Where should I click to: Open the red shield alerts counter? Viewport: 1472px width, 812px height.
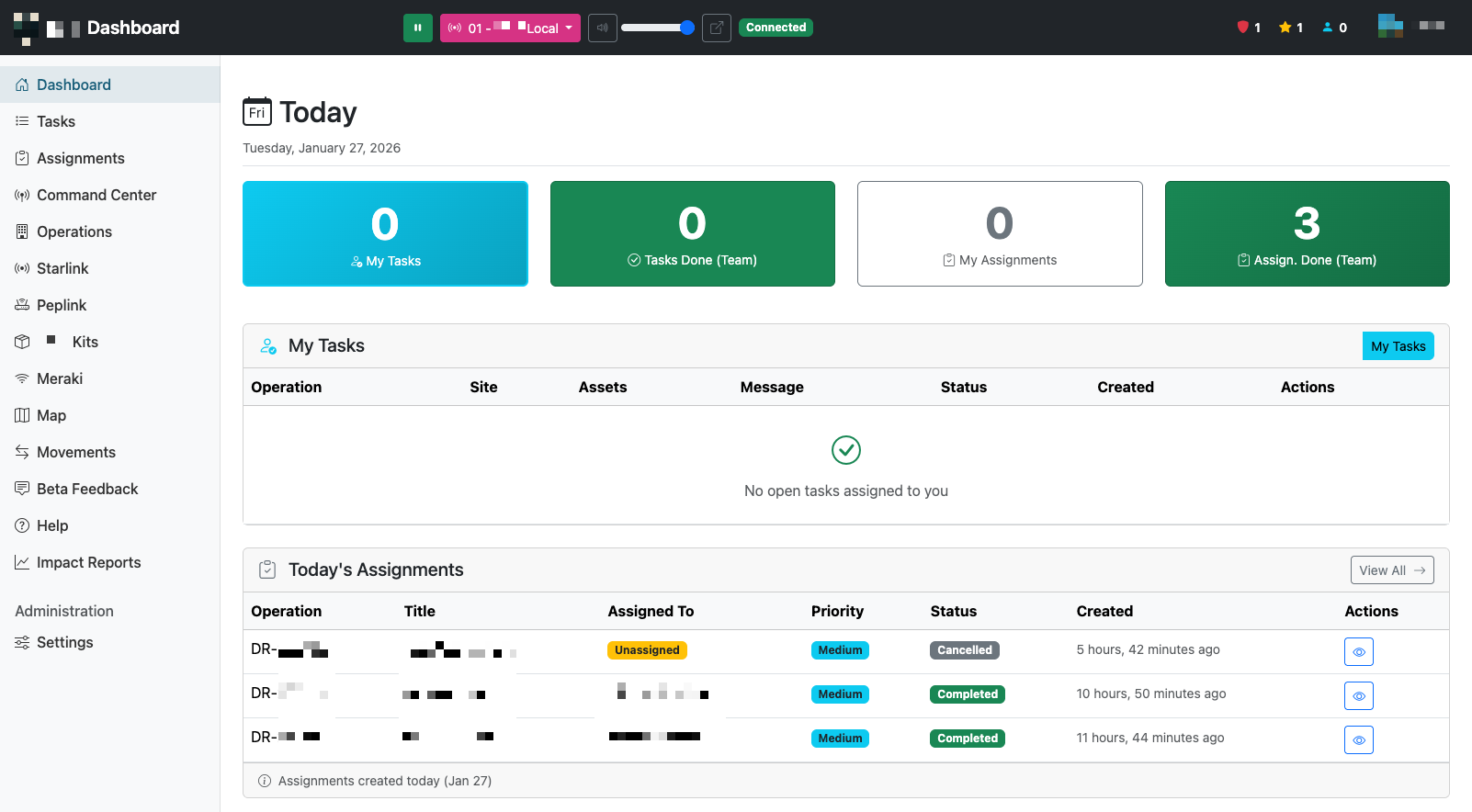[1249, 28]
